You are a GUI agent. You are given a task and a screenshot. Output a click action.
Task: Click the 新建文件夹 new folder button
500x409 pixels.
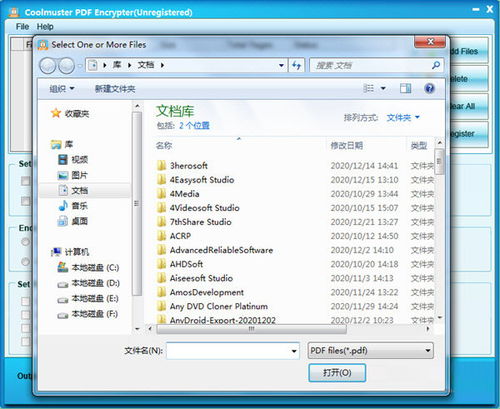click(x=115, y=89)
